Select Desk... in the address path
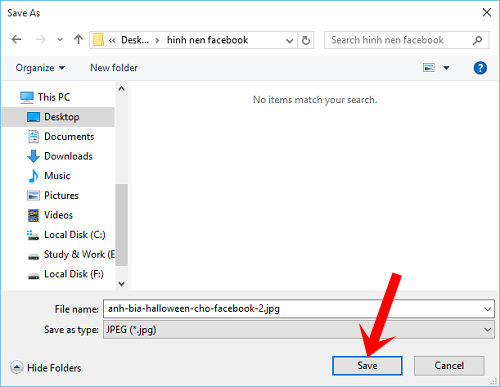 [135, 40]
